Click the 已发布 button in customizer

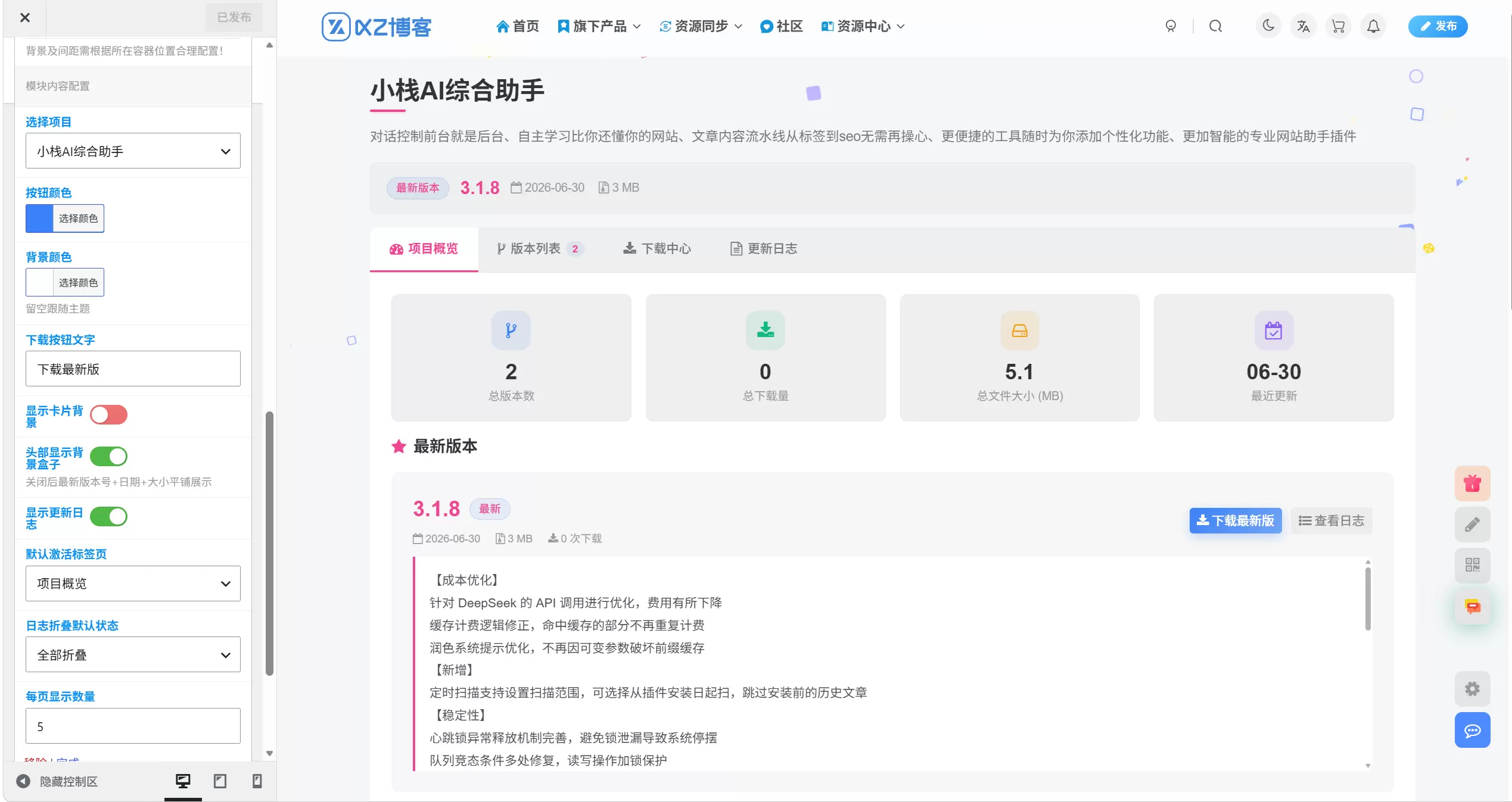point(234,17)
